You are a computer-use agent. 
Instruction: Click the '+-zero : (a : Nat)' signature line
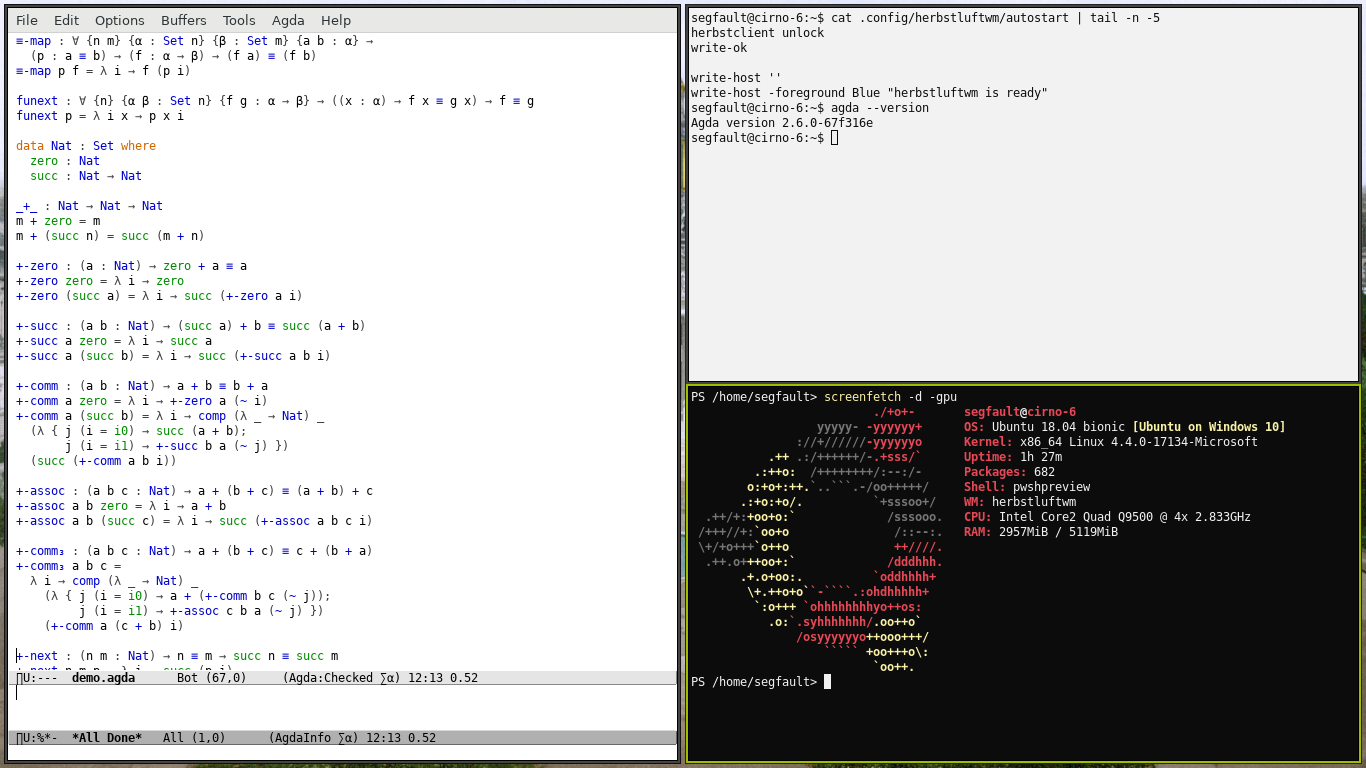(131, 266)
